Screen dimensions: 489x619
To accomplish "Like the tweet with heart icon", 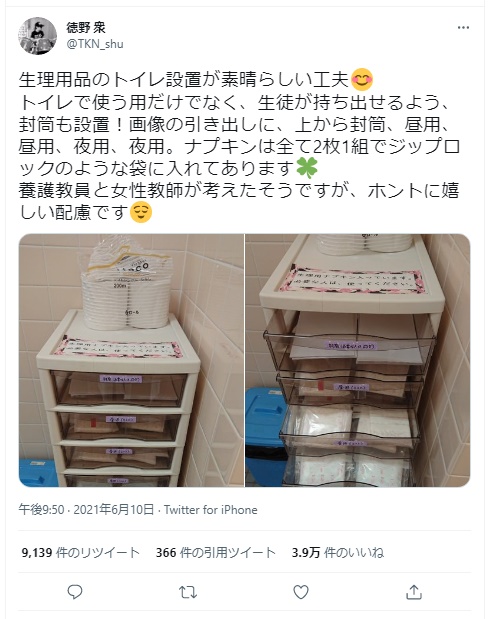I will [x=301, y=592].
